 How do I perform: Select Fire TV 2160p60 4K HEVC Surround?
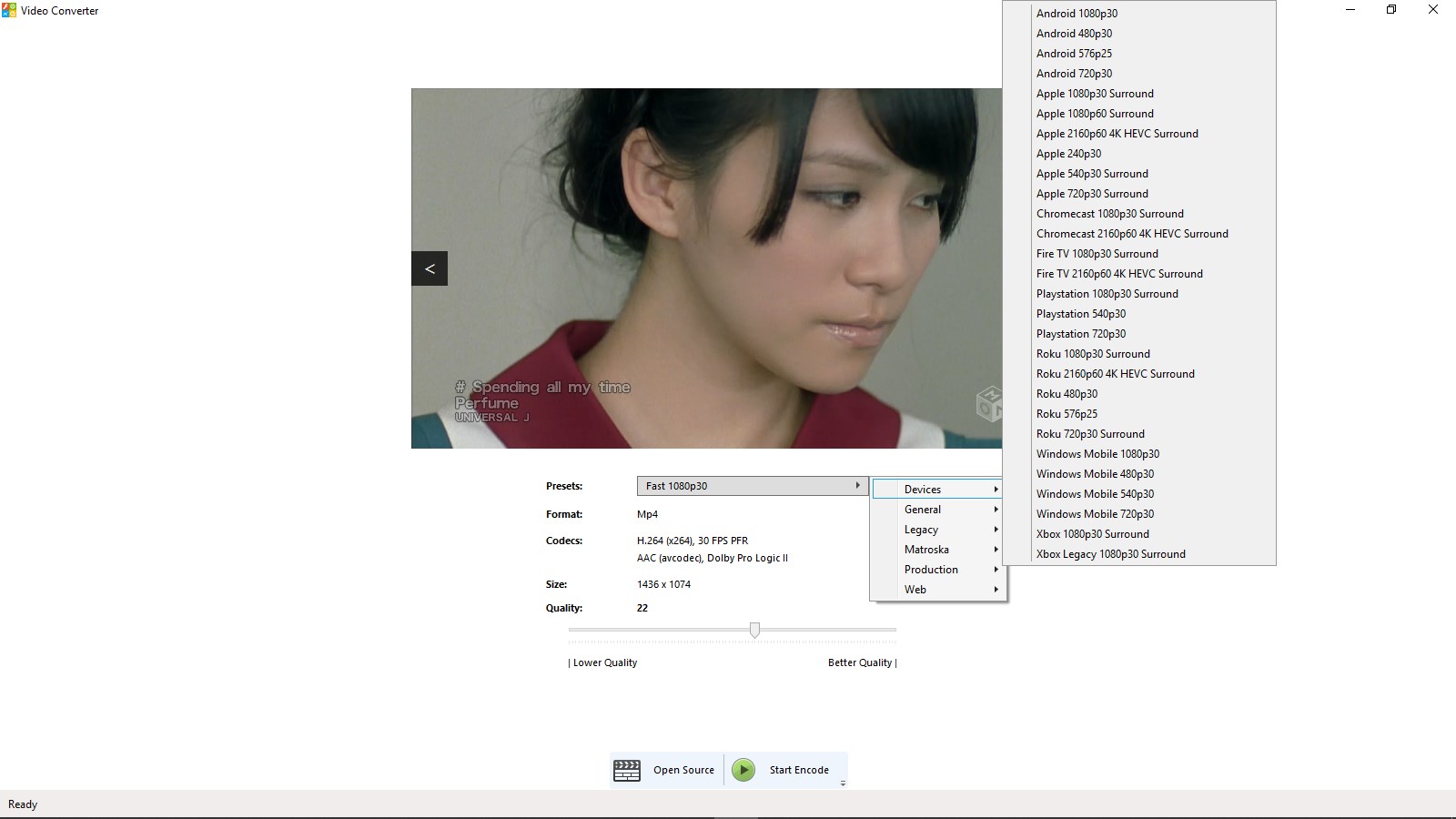tap(1139, 274)
